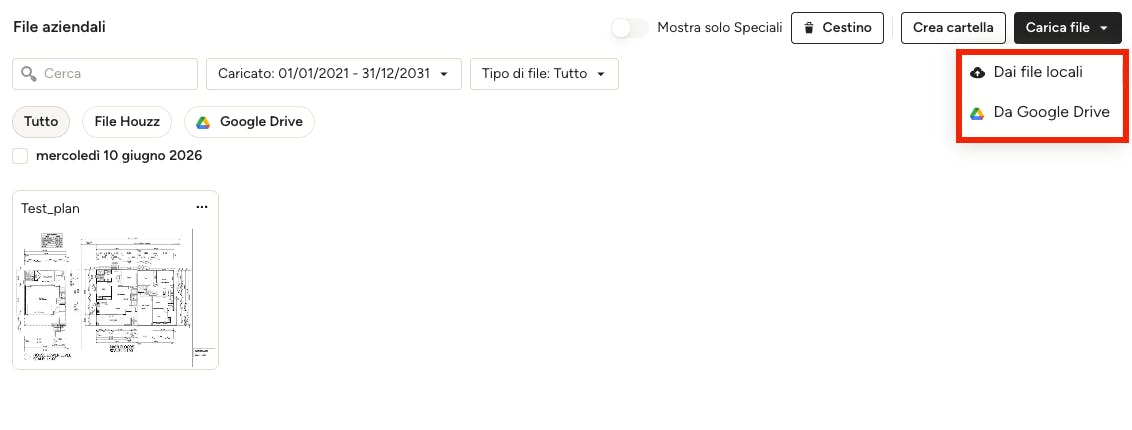
Task: Click the magnifying glass search icon
Action: tap(29, 74)
